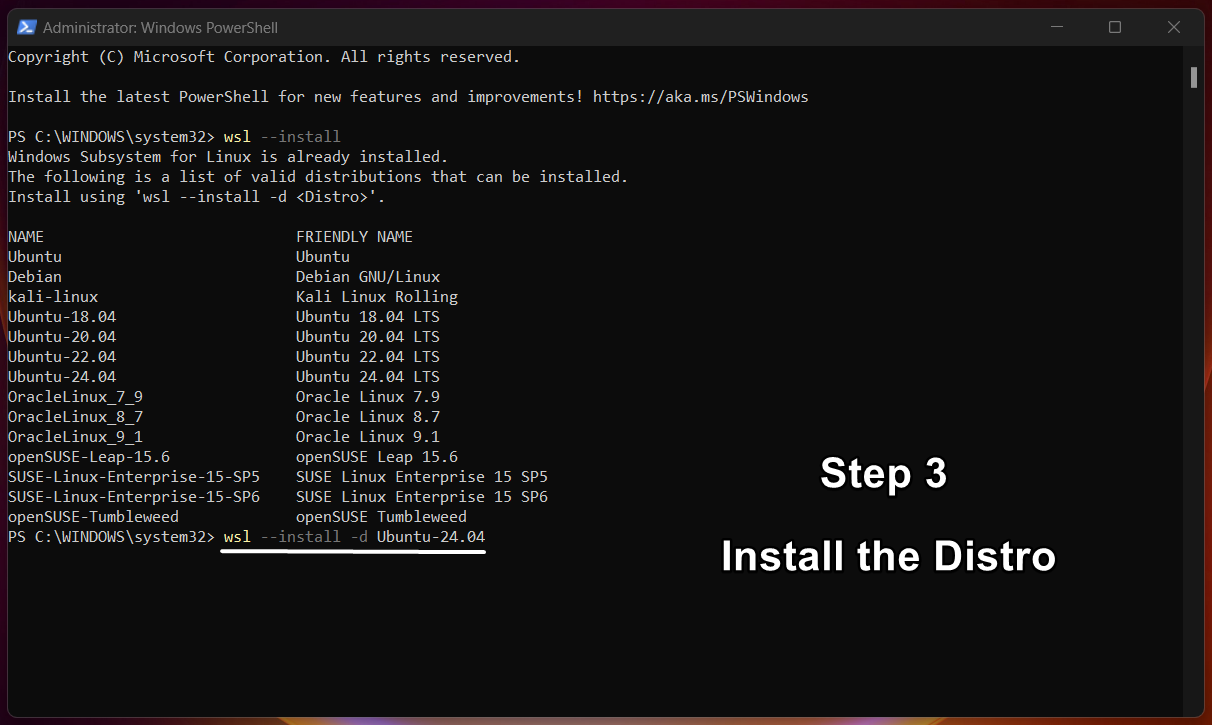Click the 'wsl --install -d Ubuntu-24.04' command
The height and width of the screenshot is (725, 1212).
click(355, 537)
